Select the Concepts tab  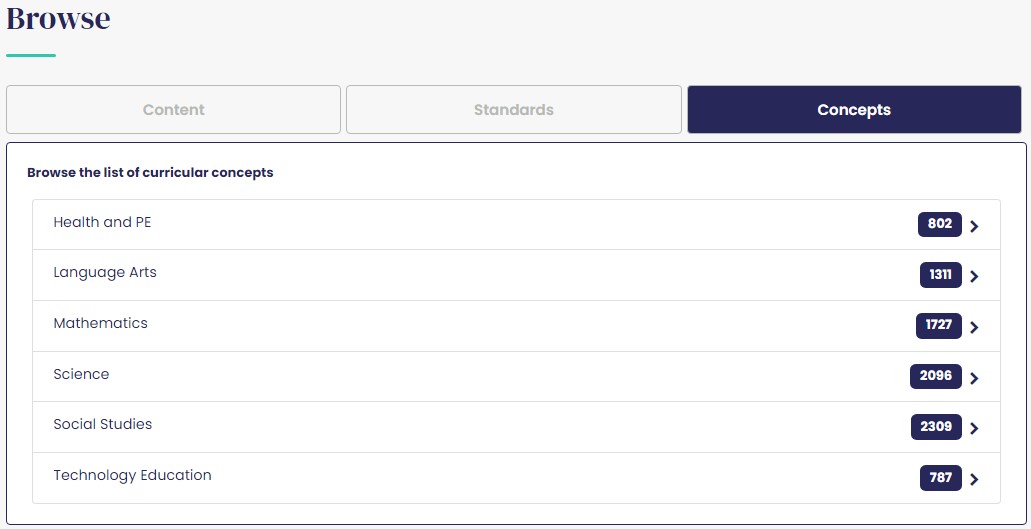pos(853,110)
